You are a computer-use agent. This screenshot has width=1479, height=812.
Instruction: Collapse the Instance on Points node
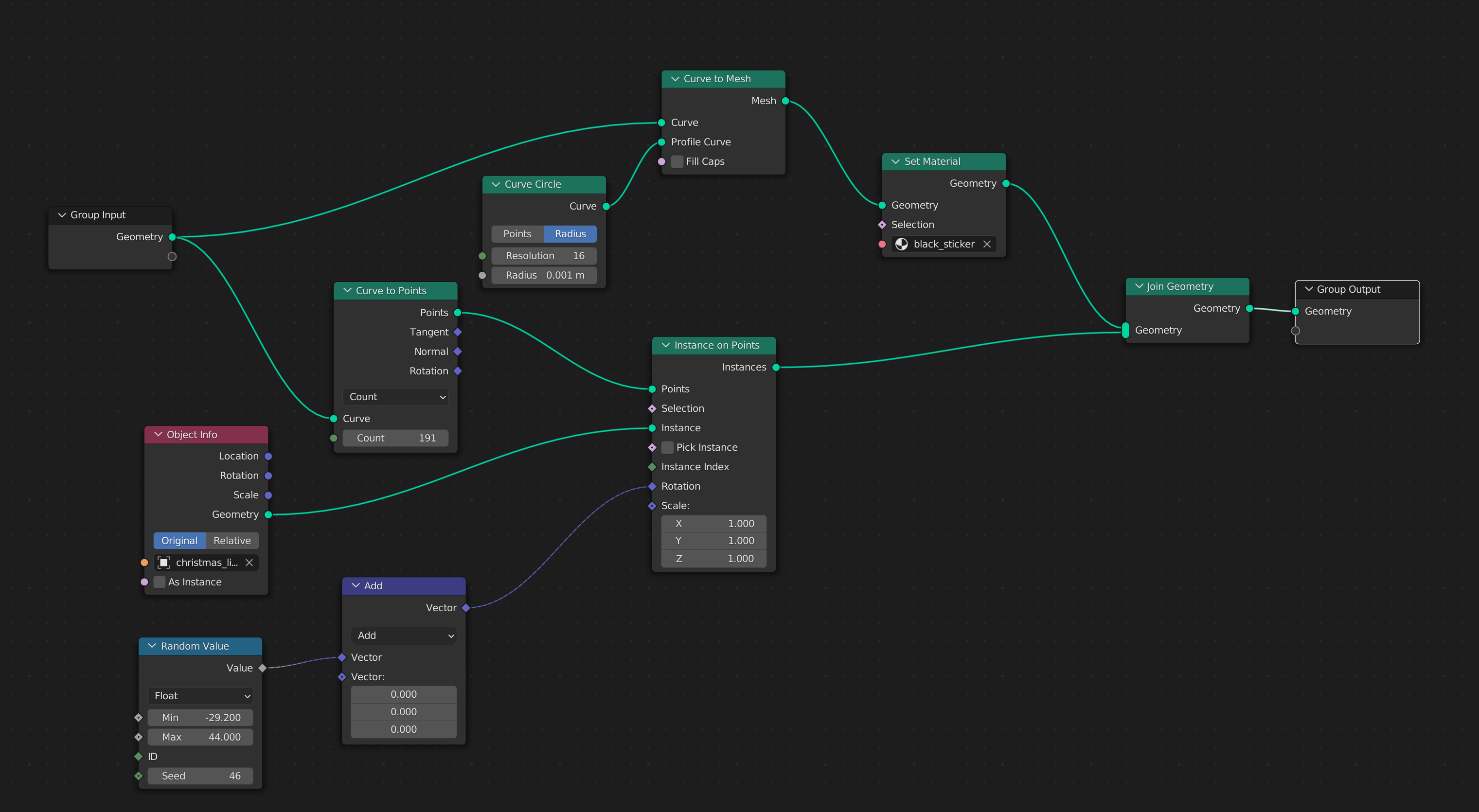[x=666, y=345]
